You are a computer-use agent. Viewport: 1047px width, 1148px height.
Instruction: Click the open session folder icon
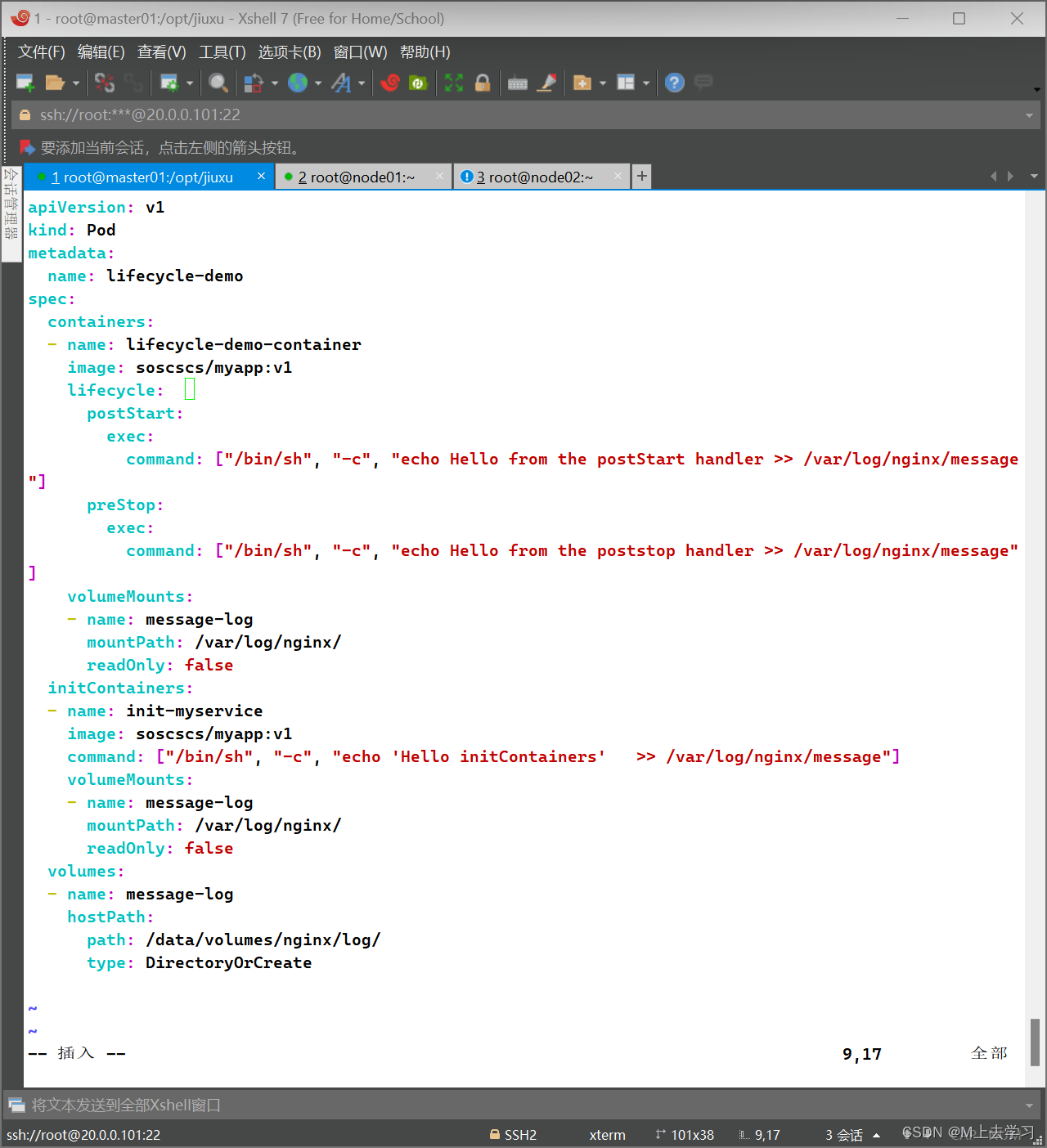click(x=55, y=83)
